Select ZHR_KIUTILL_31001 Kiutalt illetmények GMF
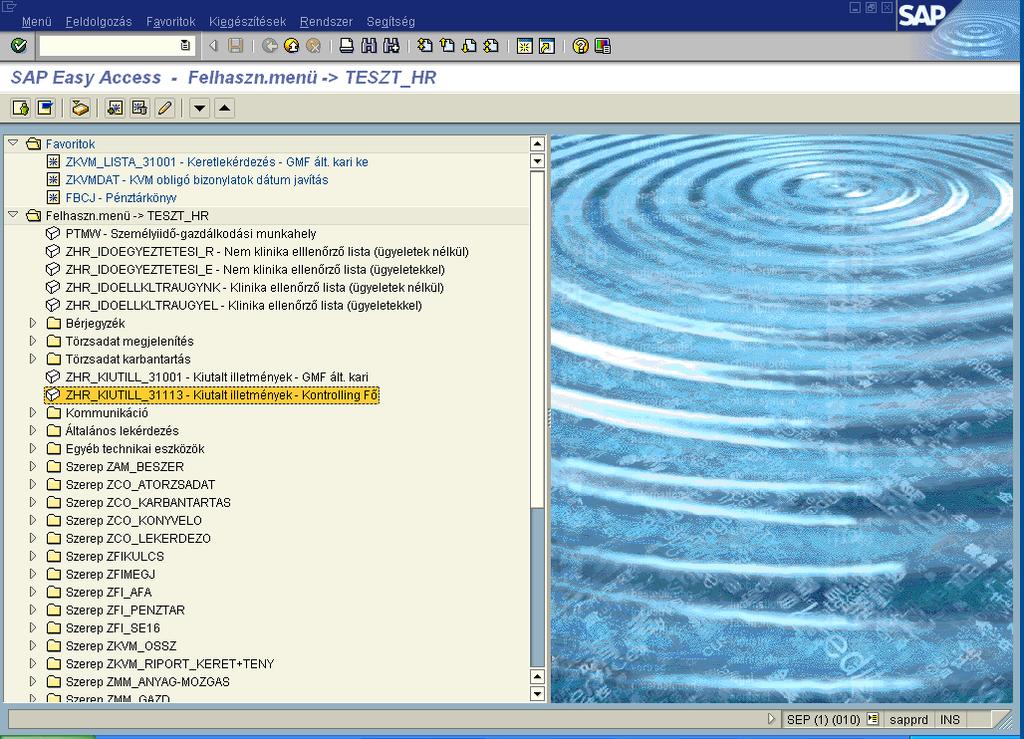 (x=217, y=377)
